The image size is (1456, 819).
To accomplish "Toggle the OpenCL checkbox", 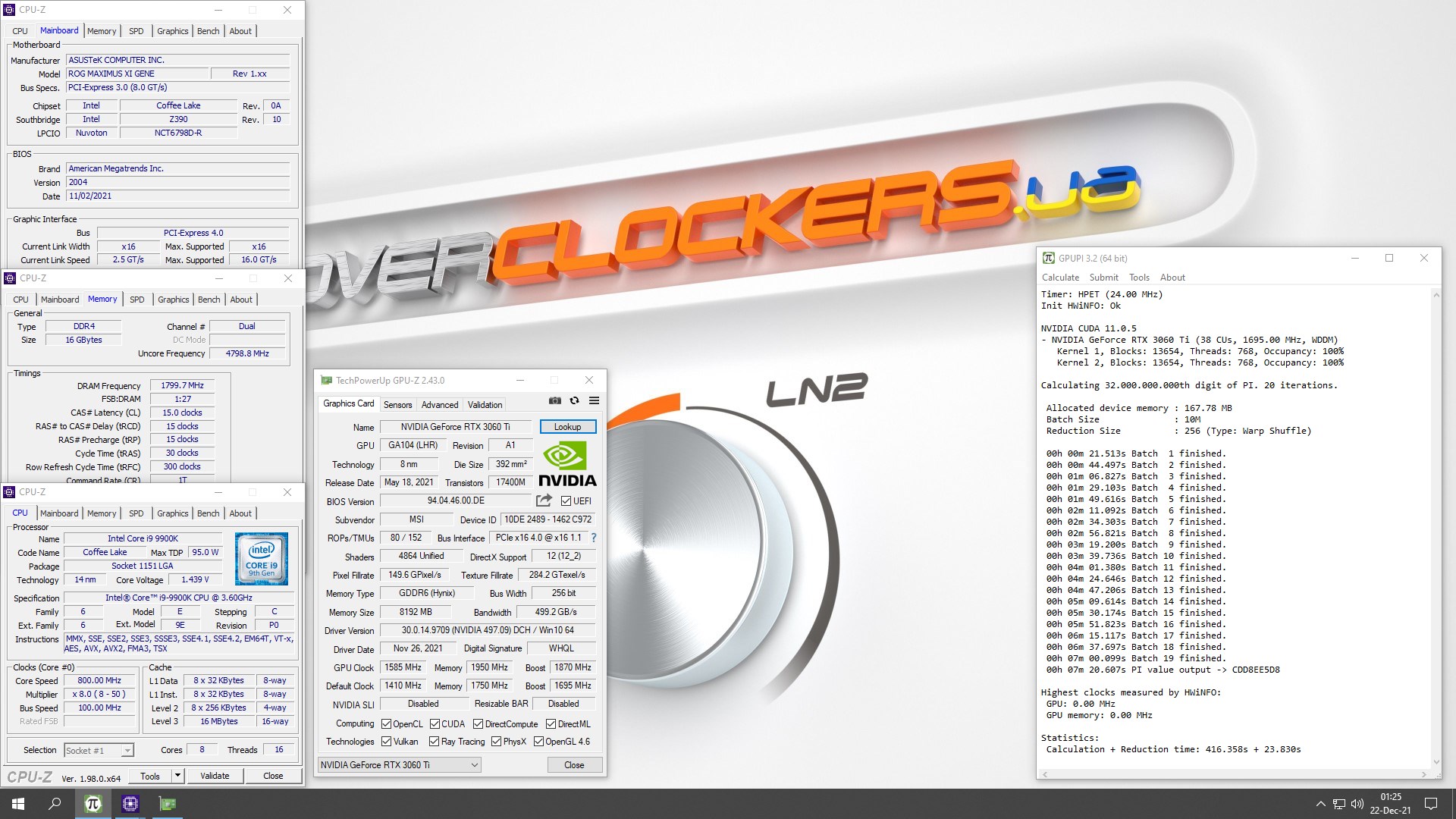I will [x=386, y=723].
